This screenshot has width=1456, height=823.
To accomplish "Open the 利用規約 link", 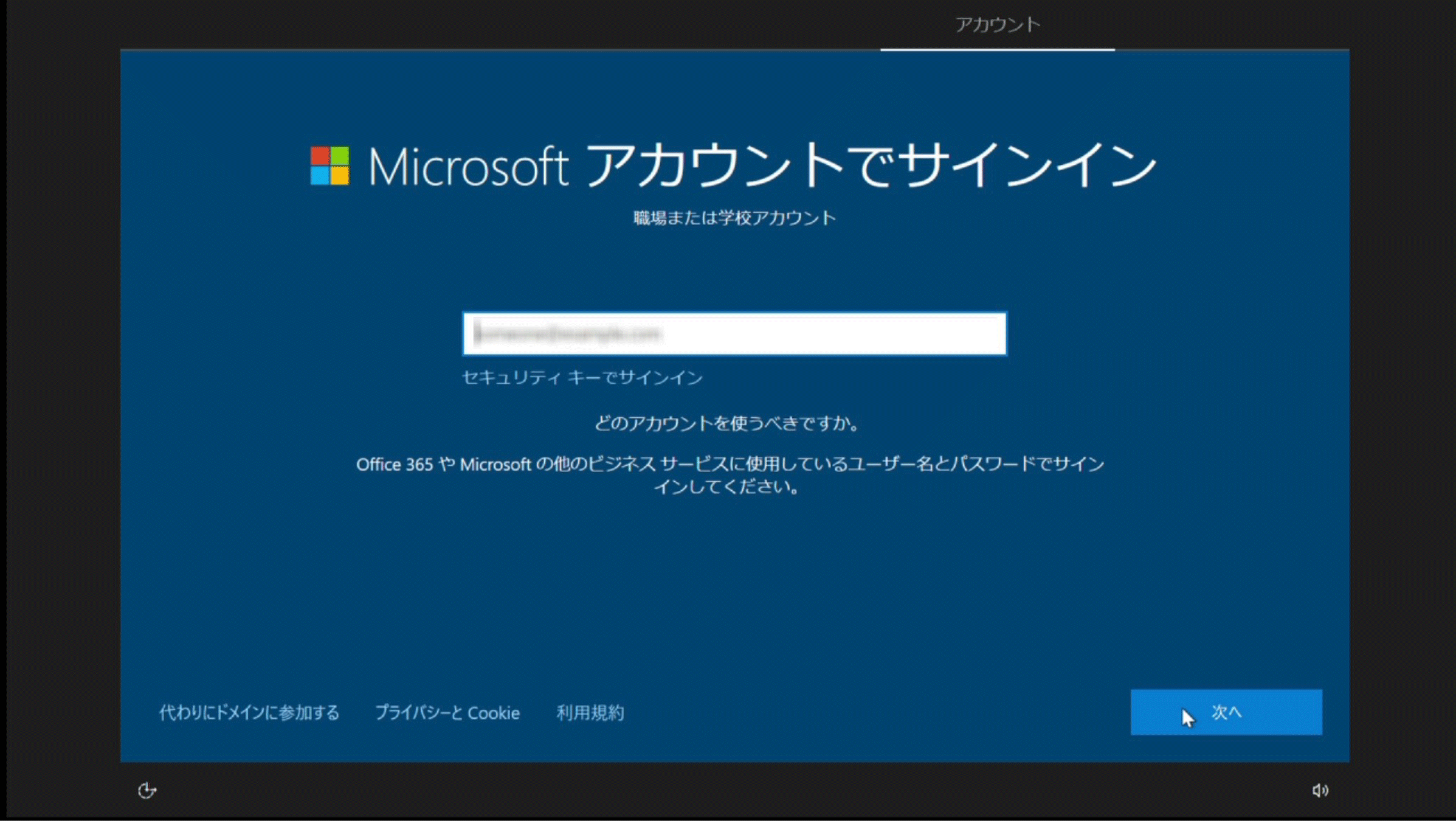I will tap(590, 713).
